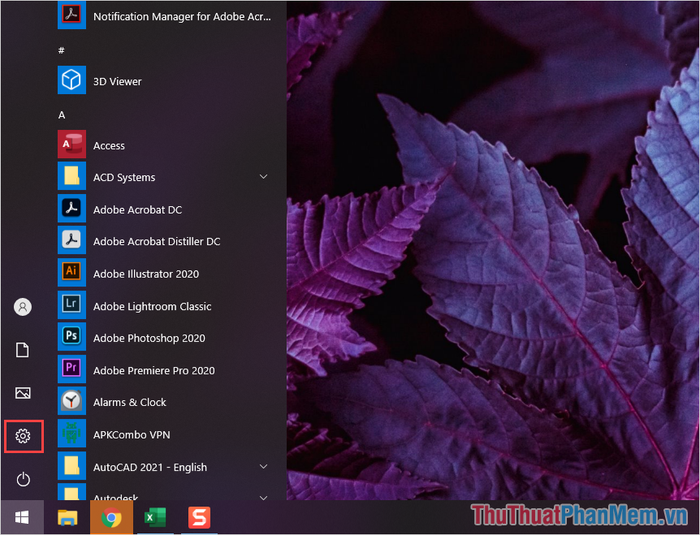Viewport: 700px width, 535px height.
Task: Open File Explorer from the taskbar
Action: tap(67, 518)
